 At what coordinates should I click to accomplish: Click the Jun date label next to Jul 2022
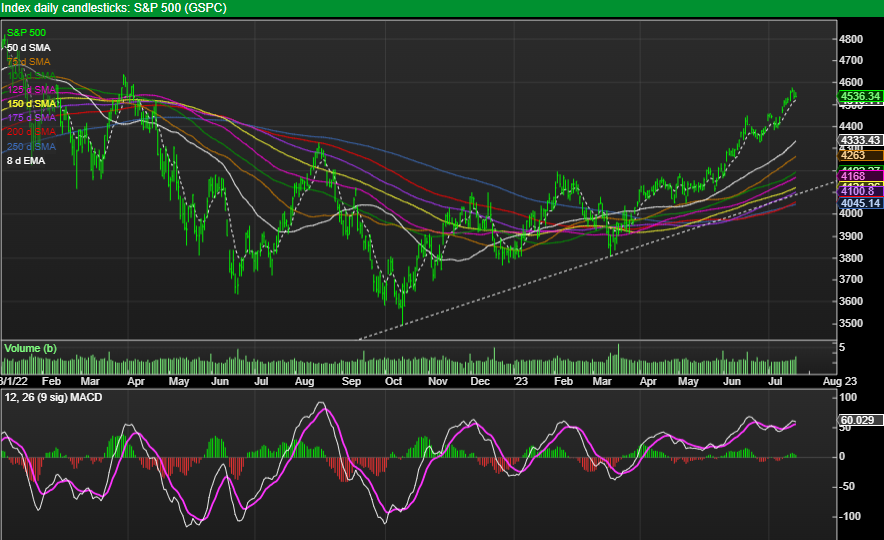[x=220, y=382]
